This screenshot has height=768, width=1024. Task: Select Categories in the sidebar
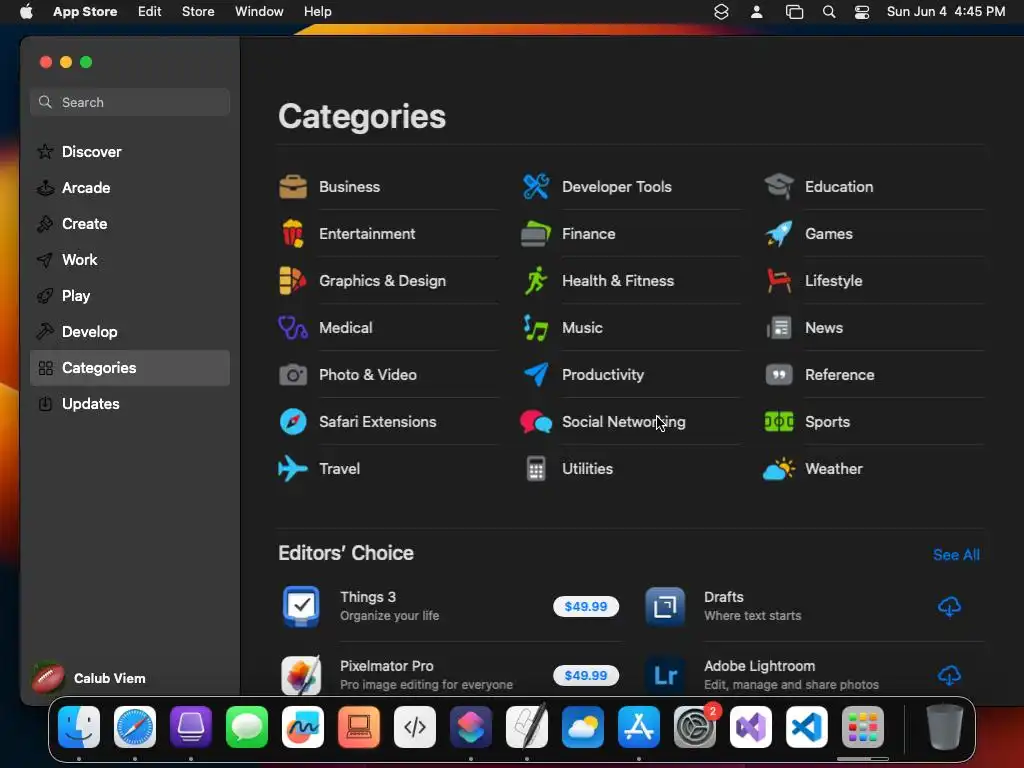130,368
